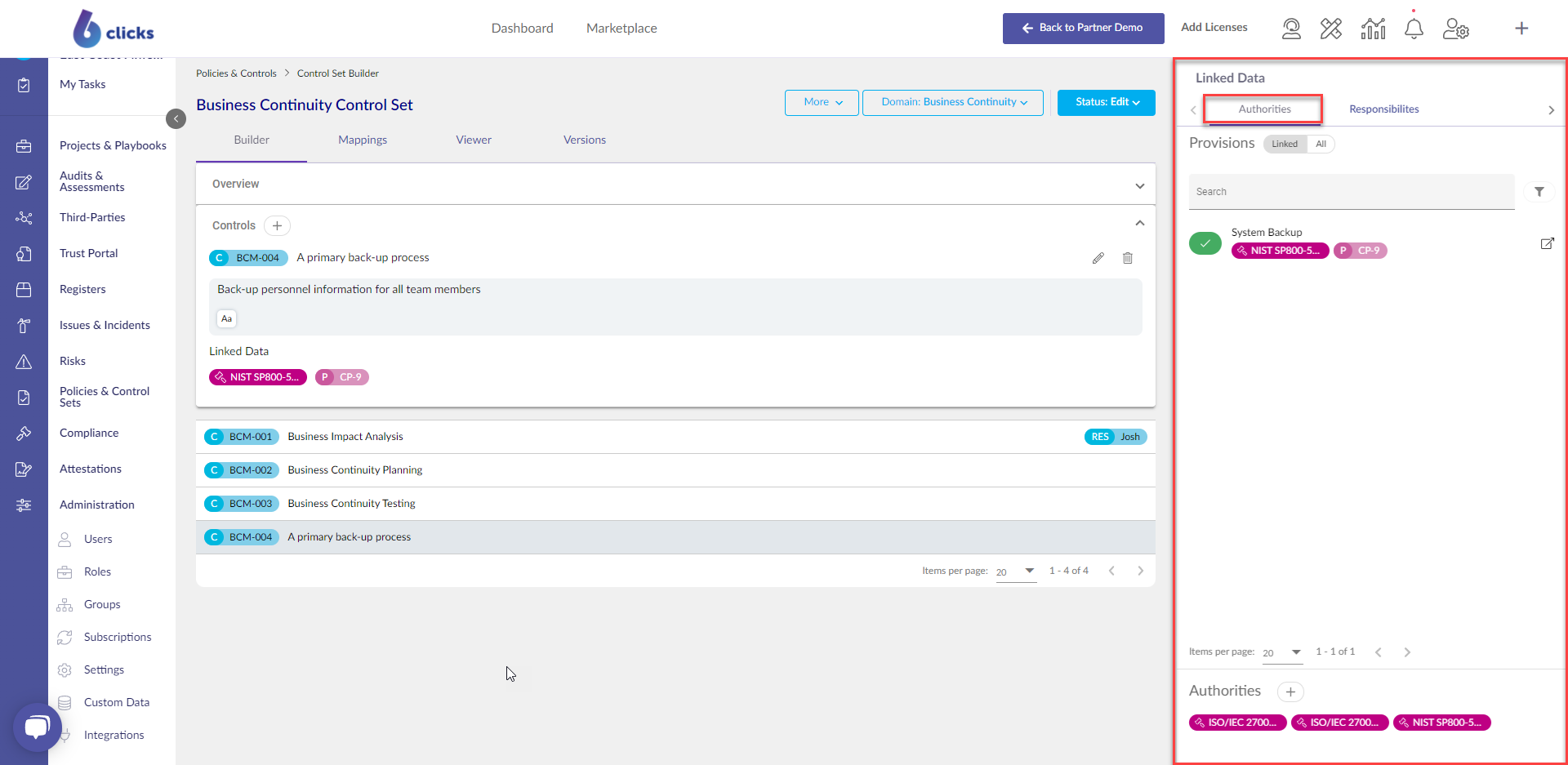This screenshot has height=765, width=1568.
Task: Open the tools pencil-ruler icon
Action: point(1331,29)
